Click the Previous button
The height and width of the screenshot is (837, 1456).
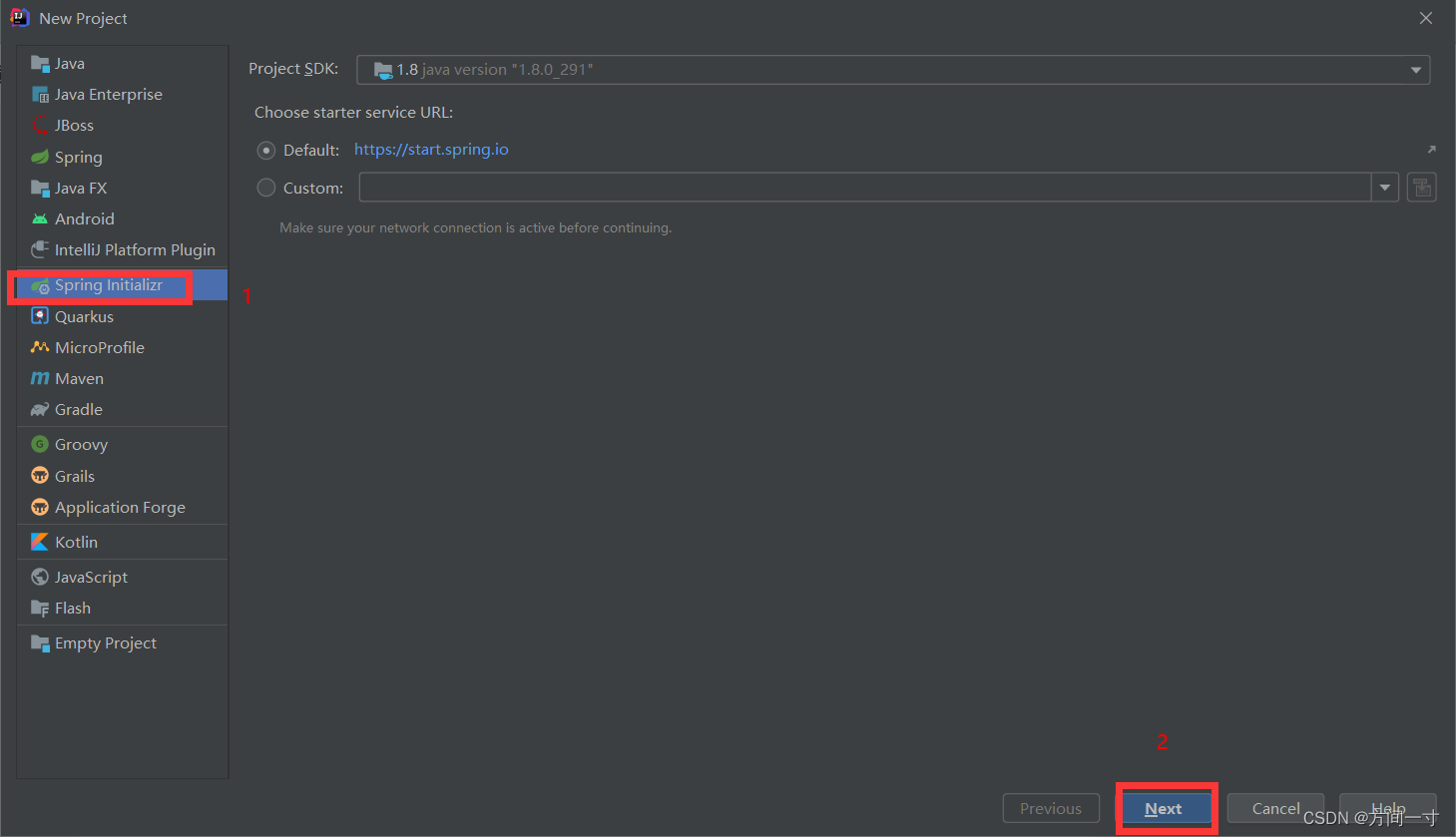(x=1051, y=809)
